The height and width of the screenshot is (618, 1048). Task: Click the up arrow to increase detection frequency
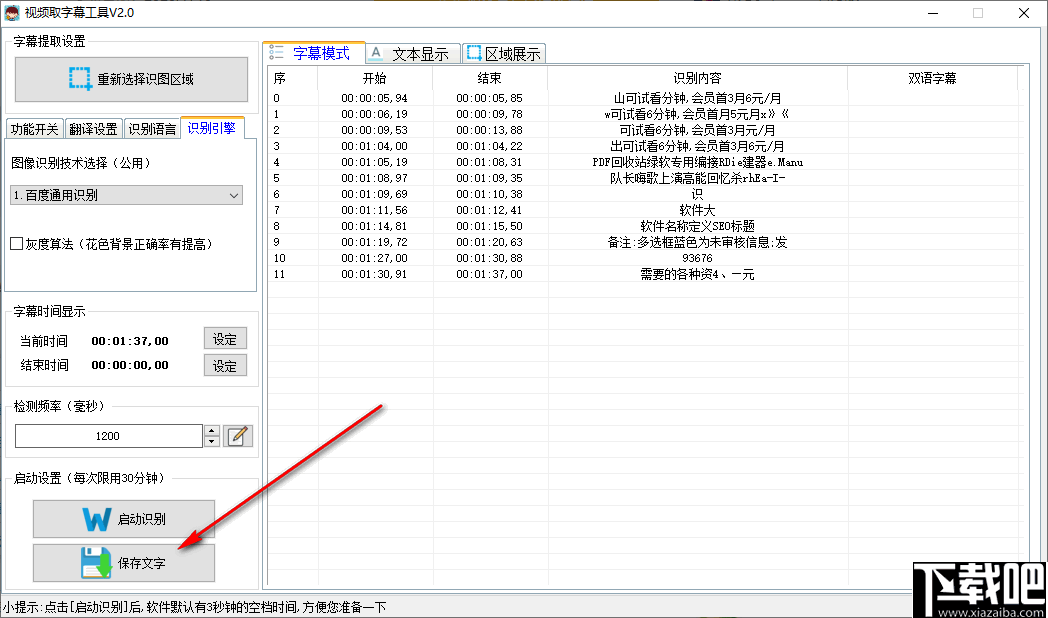(212, 430)
